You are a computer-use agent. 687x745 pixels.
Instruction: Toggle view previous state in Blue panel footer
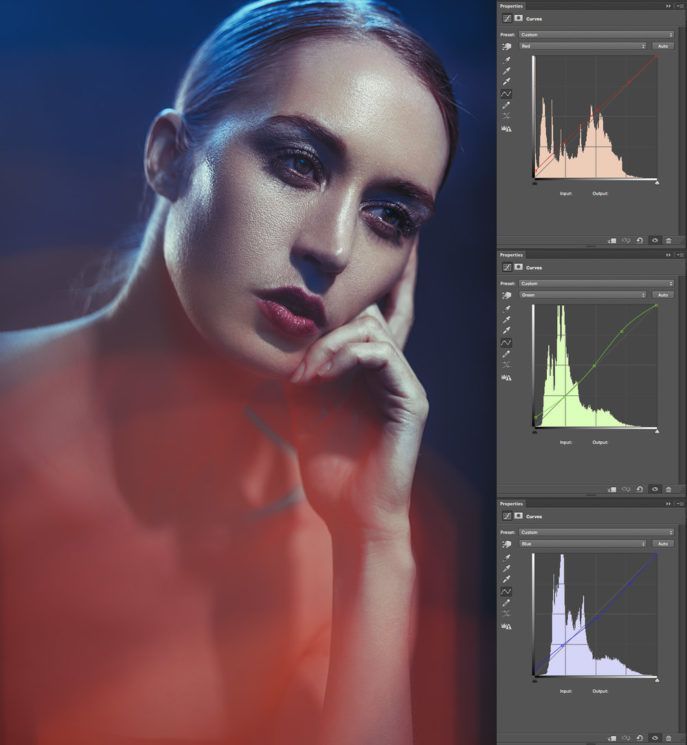[x=626, y=738]
